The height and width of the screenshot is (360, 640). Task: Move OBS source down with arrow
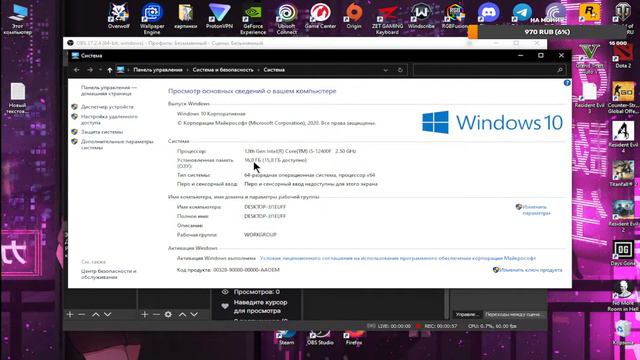pyautogui.click(x=194, y=314)
